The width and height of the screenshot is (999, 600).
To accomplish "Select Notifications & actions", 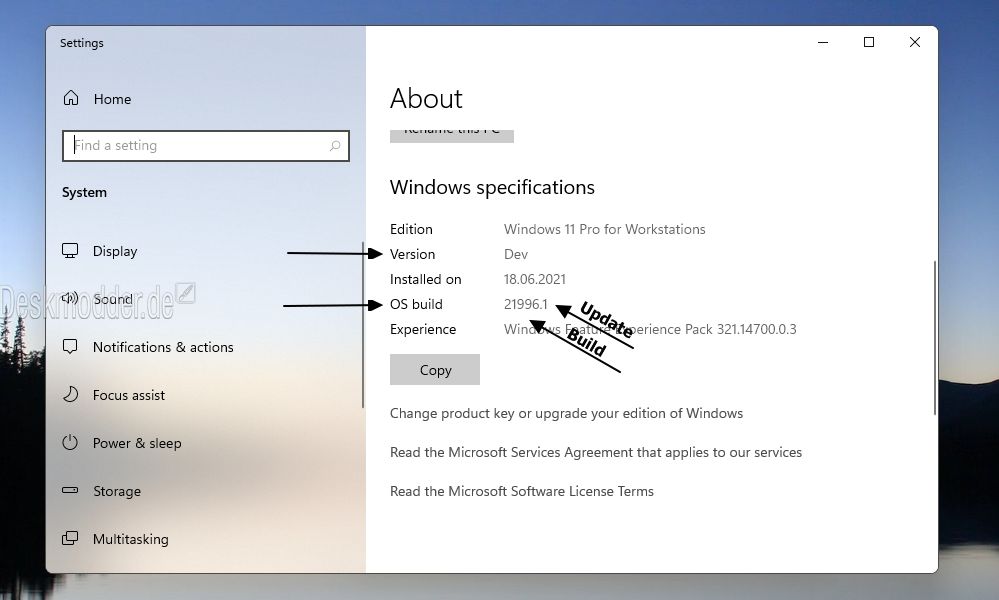I will click(x=163, y=347).
